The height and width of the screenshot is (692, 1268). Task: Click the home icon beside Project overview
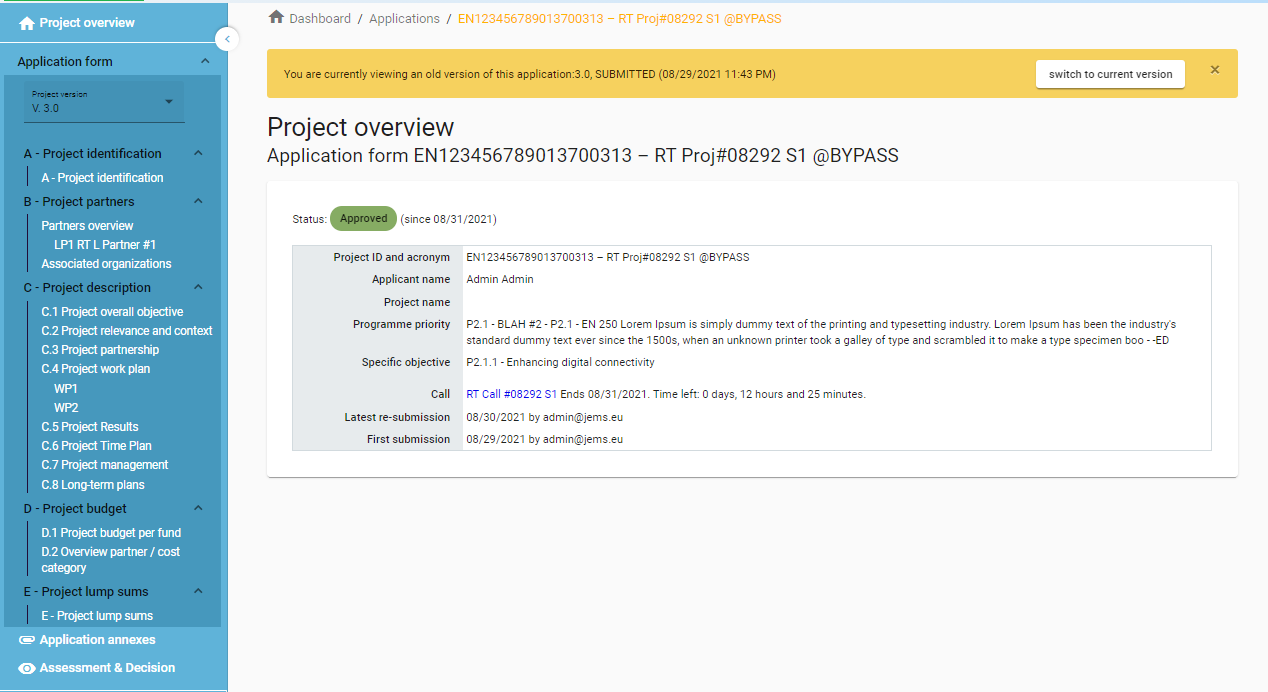(27, 23)
